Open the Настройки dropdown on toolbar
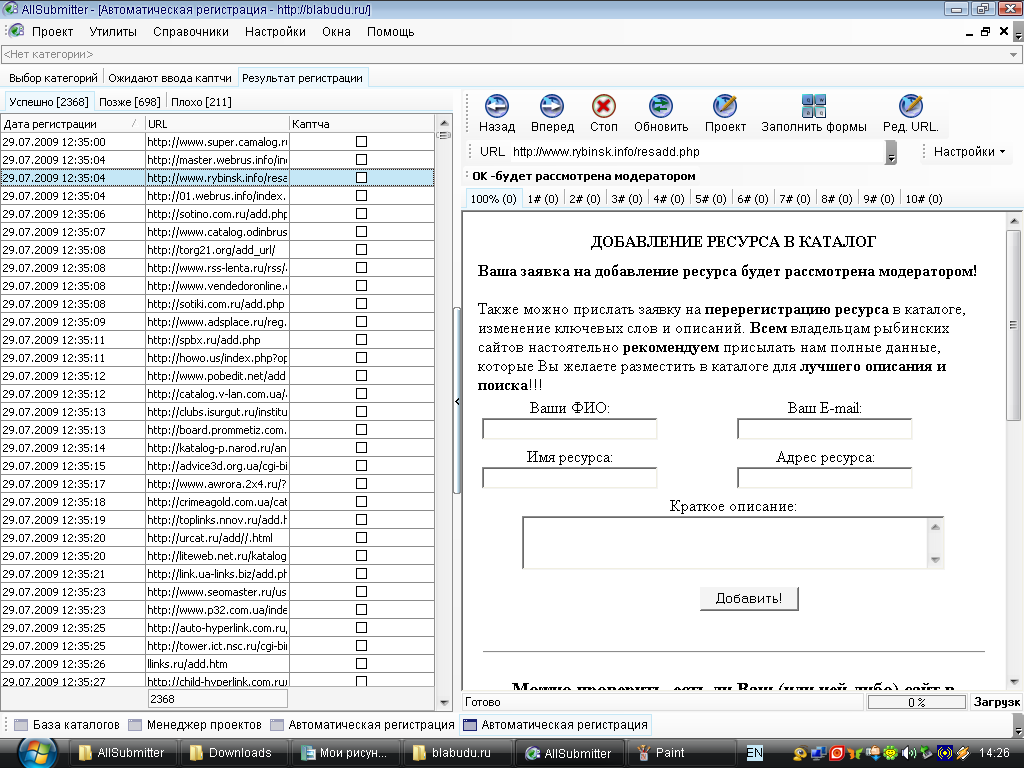 pyautogui.click(x=970, y=152)
